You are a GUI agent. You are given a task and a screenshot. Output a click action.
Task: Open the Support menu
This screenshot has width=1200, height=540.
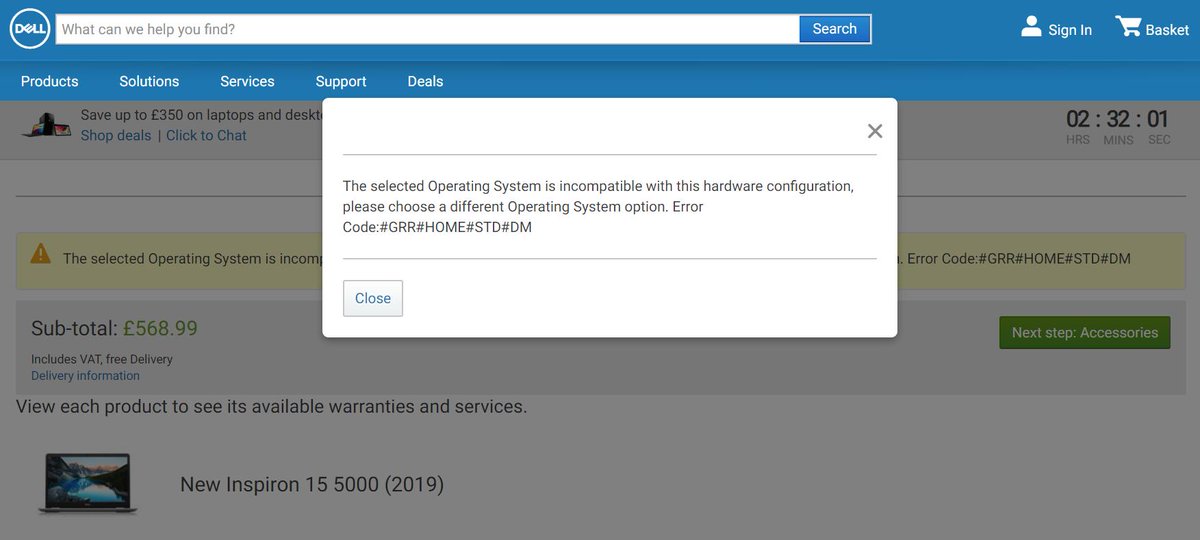[341, 82]
